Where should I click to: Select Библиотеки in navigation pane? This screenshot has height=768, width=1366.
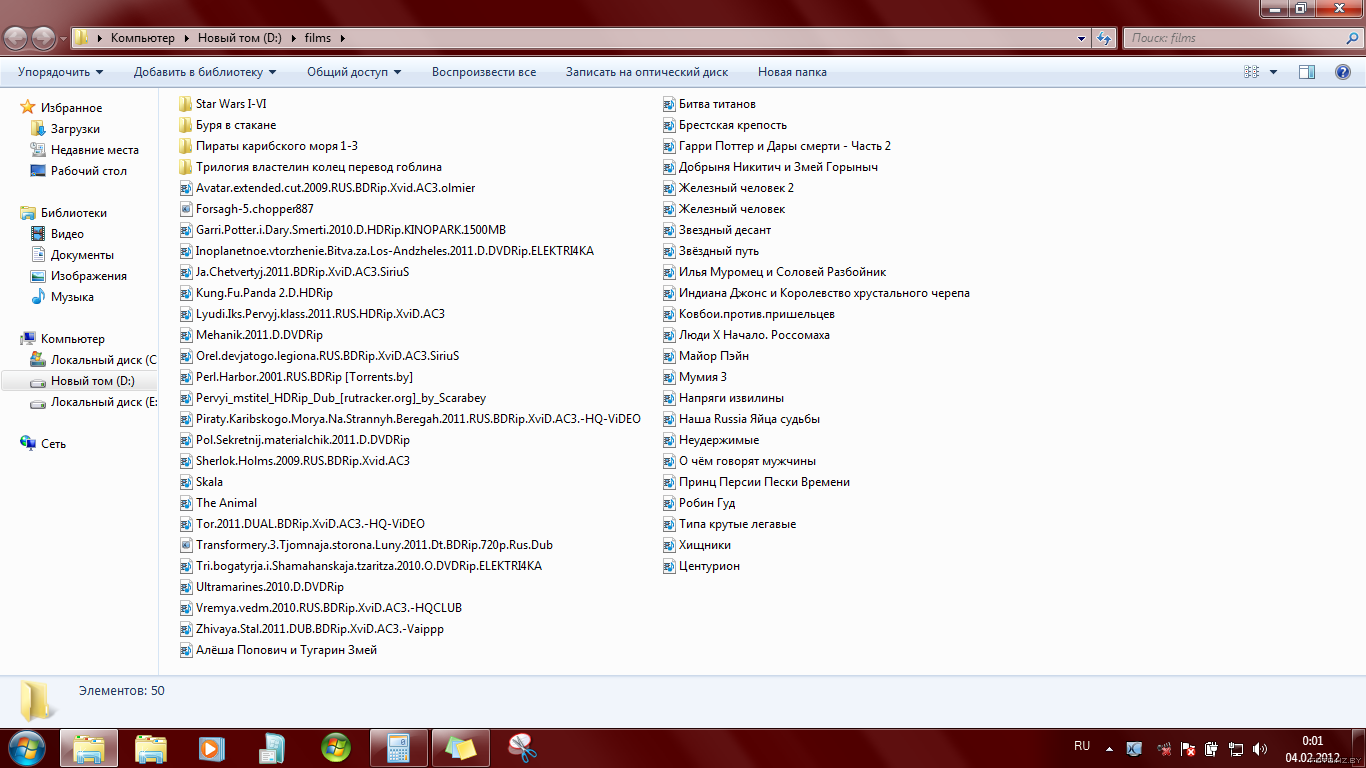73,213
